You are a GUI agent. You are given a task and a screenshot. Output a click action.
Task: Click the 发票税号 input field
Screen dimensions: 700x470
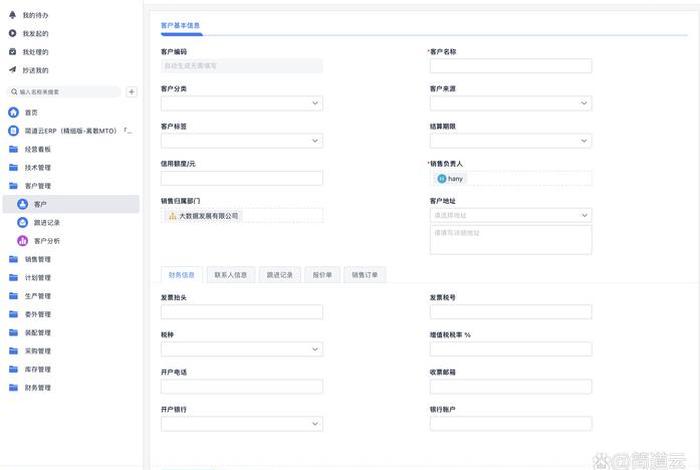click(x=511, y=312)
